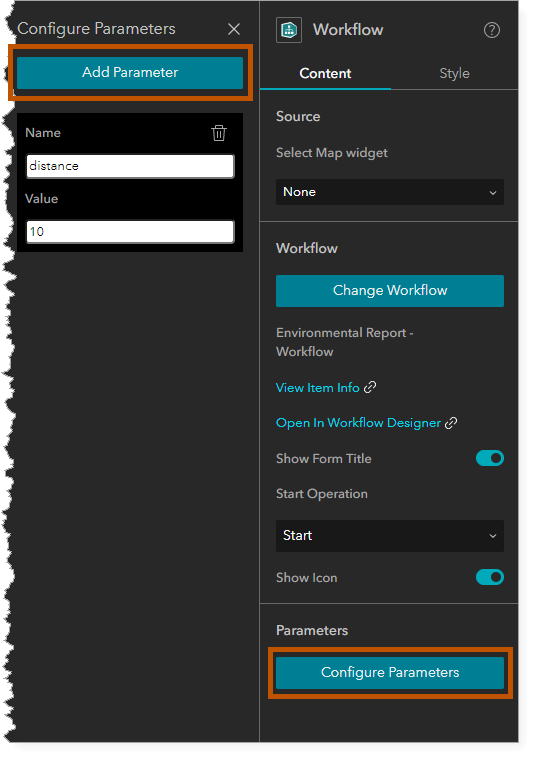Delete the distance parameter with trash icon

[x=219, y=133]
